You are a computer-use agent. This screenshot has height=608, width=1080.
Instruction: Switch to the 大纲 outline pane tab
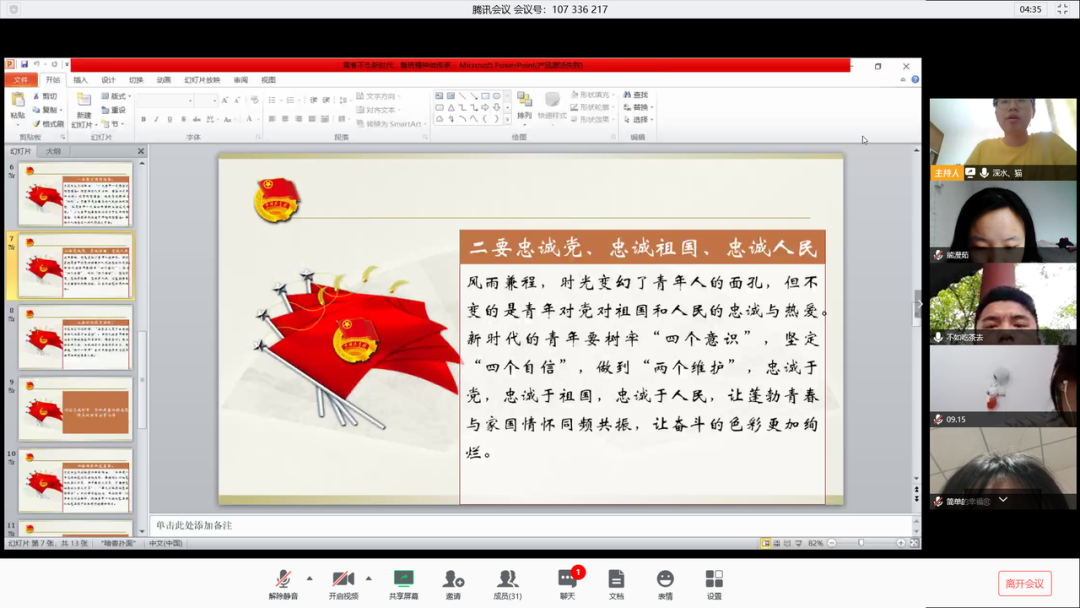[54, 152]
